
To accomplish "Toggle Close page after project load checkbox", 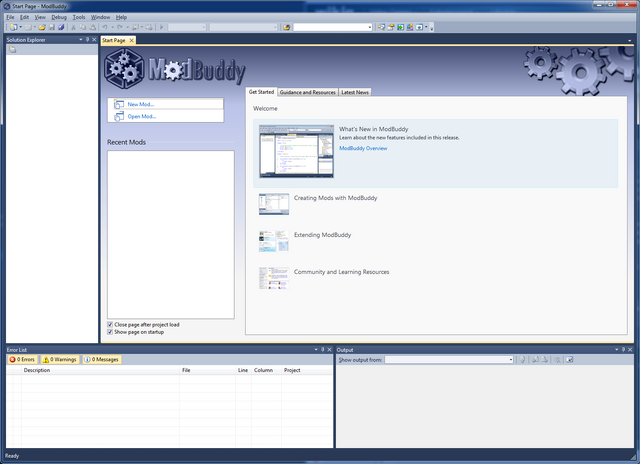I will (110, 324).
